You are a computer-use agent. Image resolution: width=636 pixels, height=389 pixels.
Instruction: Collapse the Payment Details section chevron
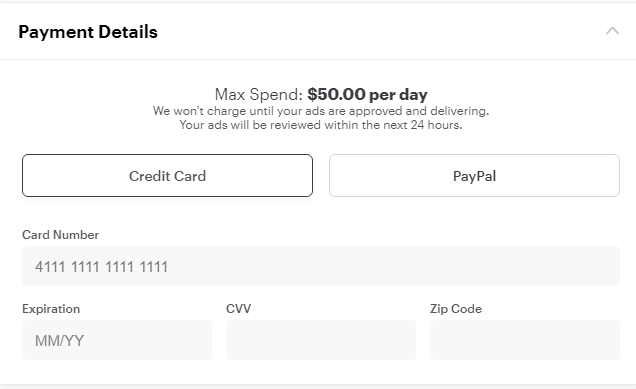point(612,31)
